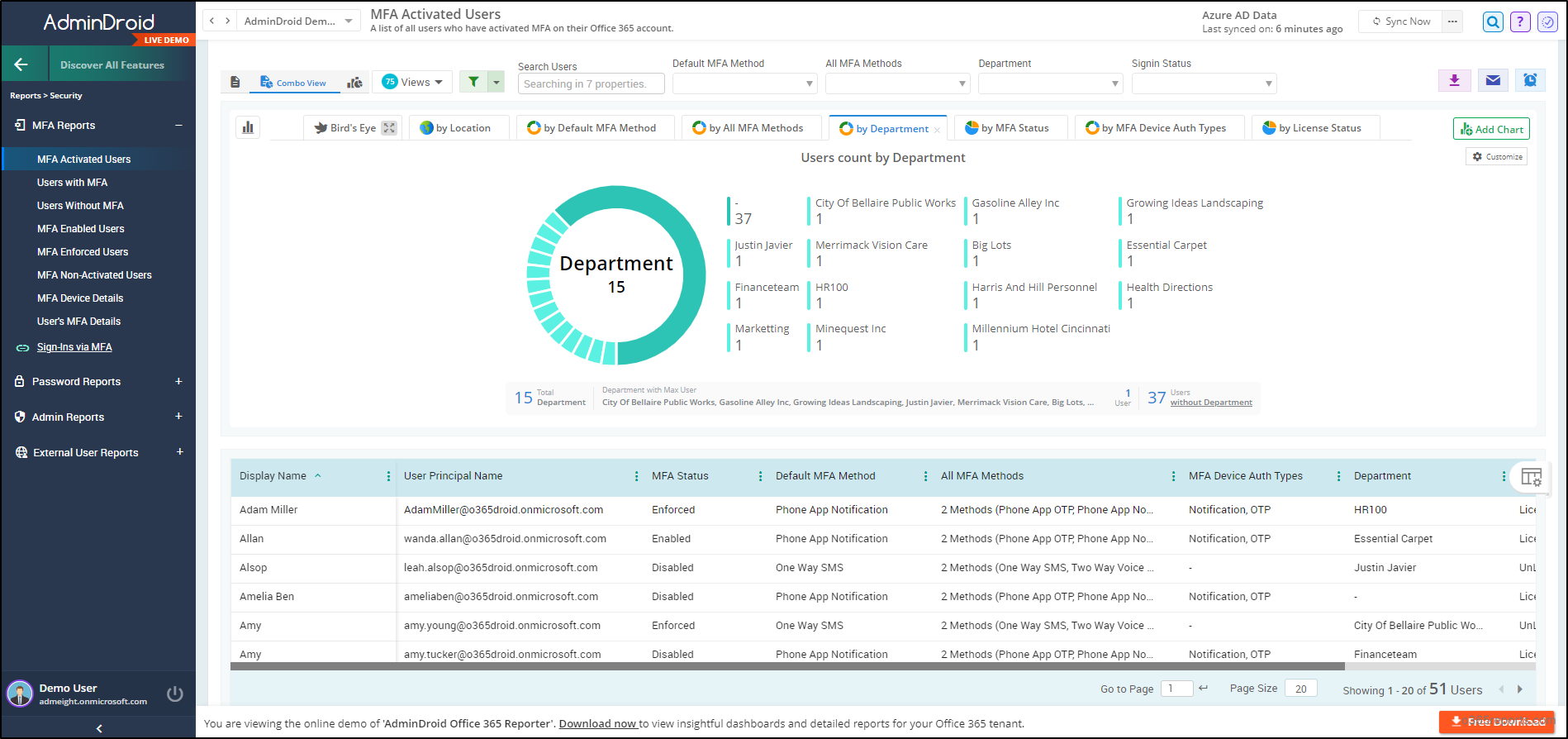1568x739 pixels.
Task: Click the Customize chart button
Action: coord(1497,156)
